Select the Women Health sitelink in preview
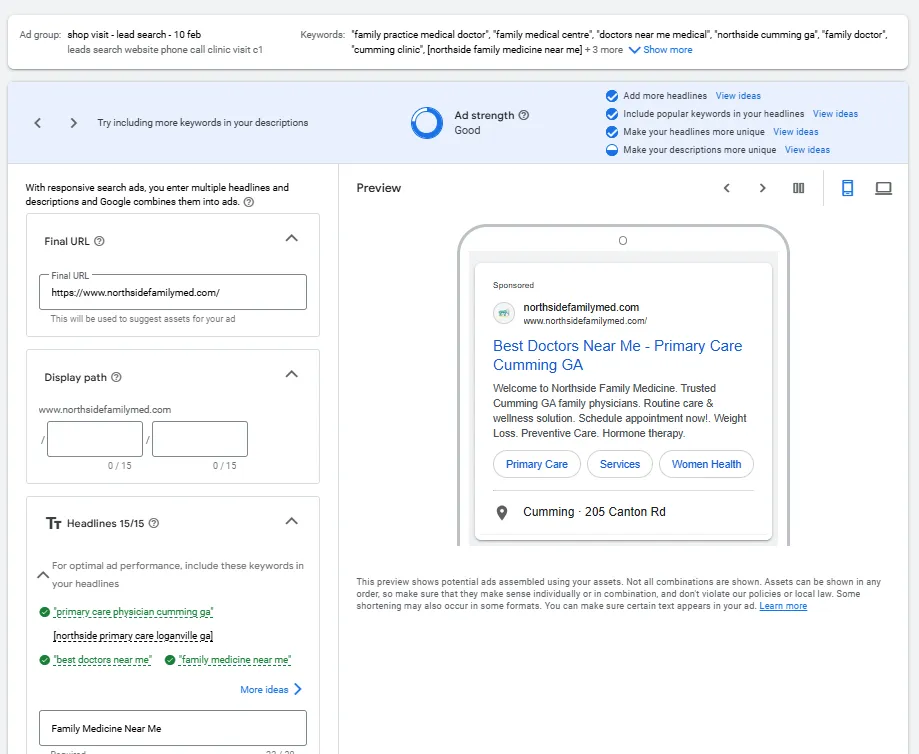Image resolution: width=919 pixels, height=754 pixels. [706, 464]
